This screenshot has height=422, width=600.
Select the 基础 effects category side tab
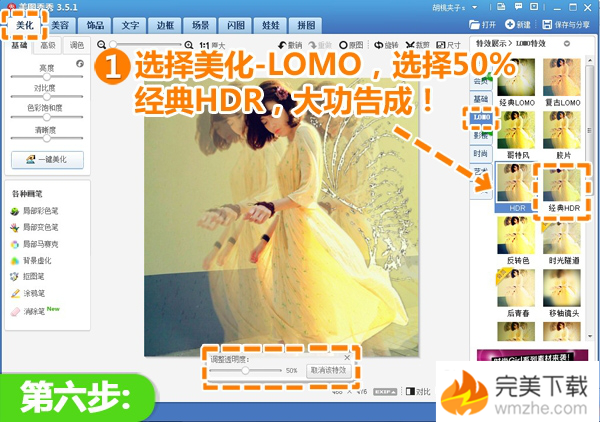pyautogui.click(x=481, y=99)
